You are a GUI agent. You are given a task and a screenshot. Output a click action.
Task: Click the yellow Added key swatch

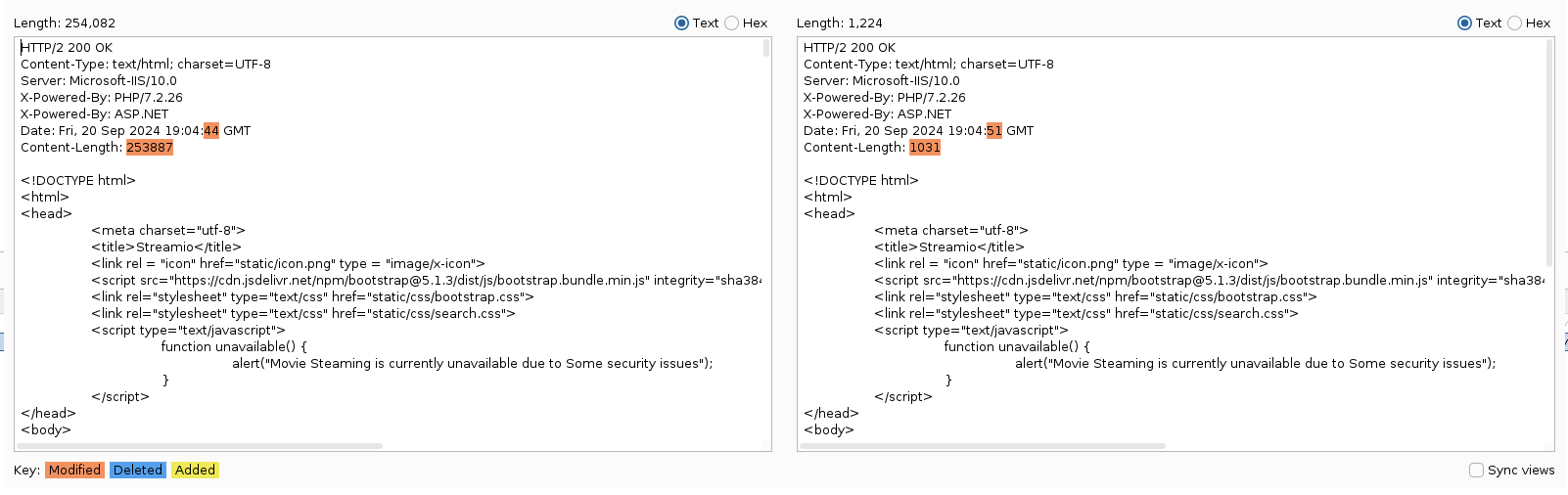195,471
